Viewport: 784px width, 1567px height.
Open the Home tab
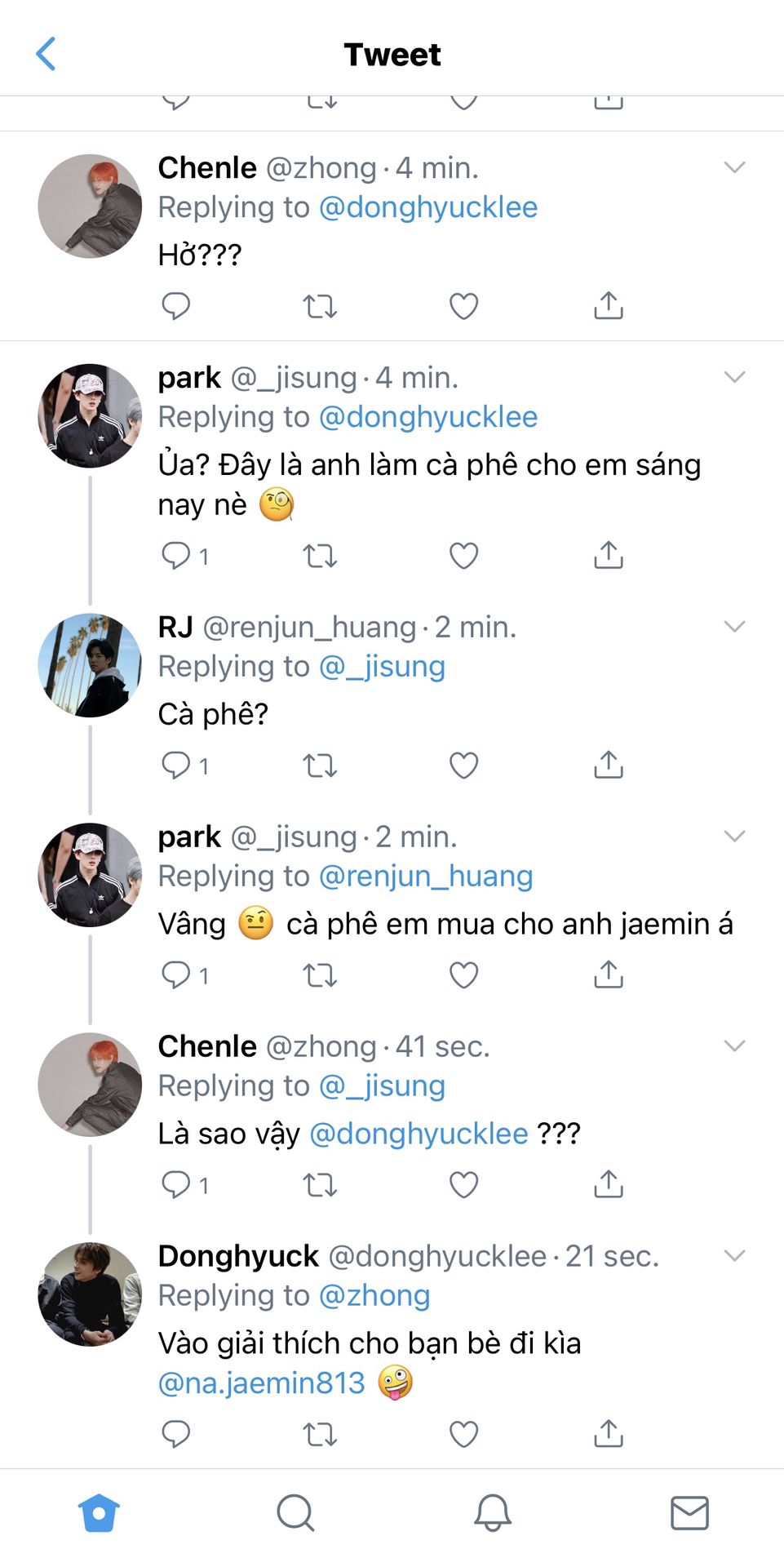99,1513
